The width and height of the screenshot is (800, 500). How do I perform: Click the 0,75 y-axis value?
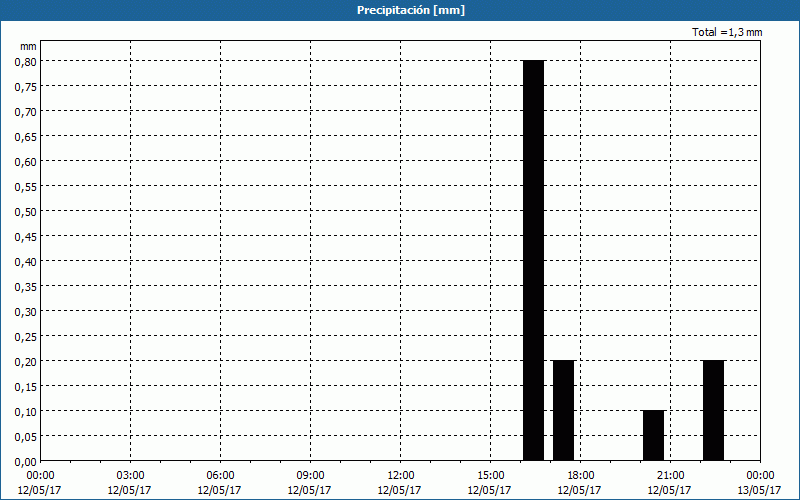point(26,87)
